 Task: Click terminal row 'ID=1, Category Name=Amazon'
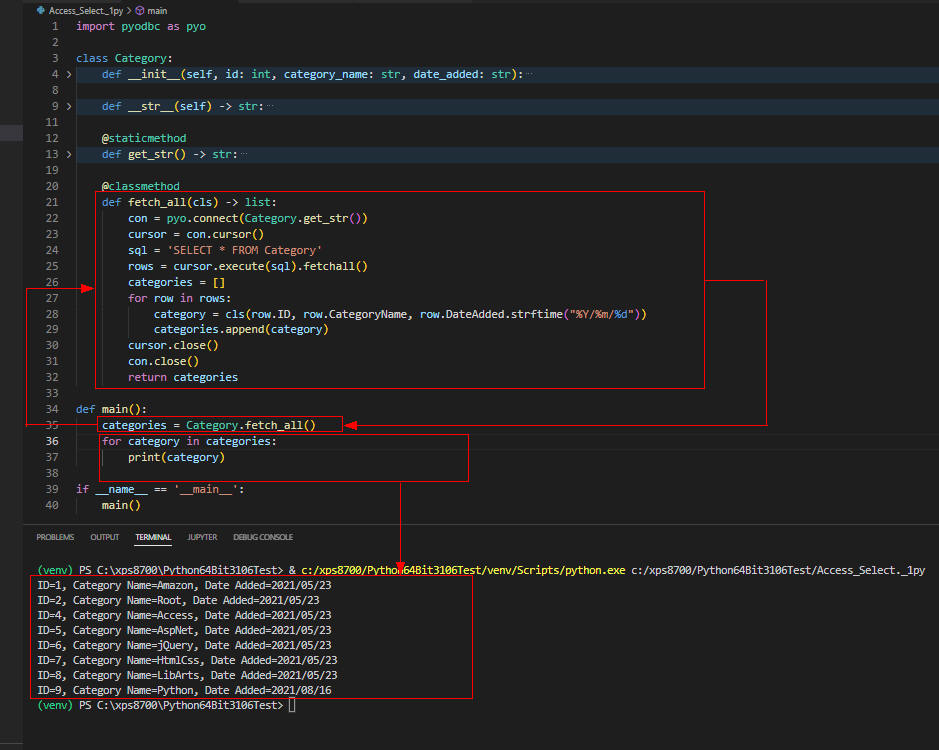tap(184, 585)
